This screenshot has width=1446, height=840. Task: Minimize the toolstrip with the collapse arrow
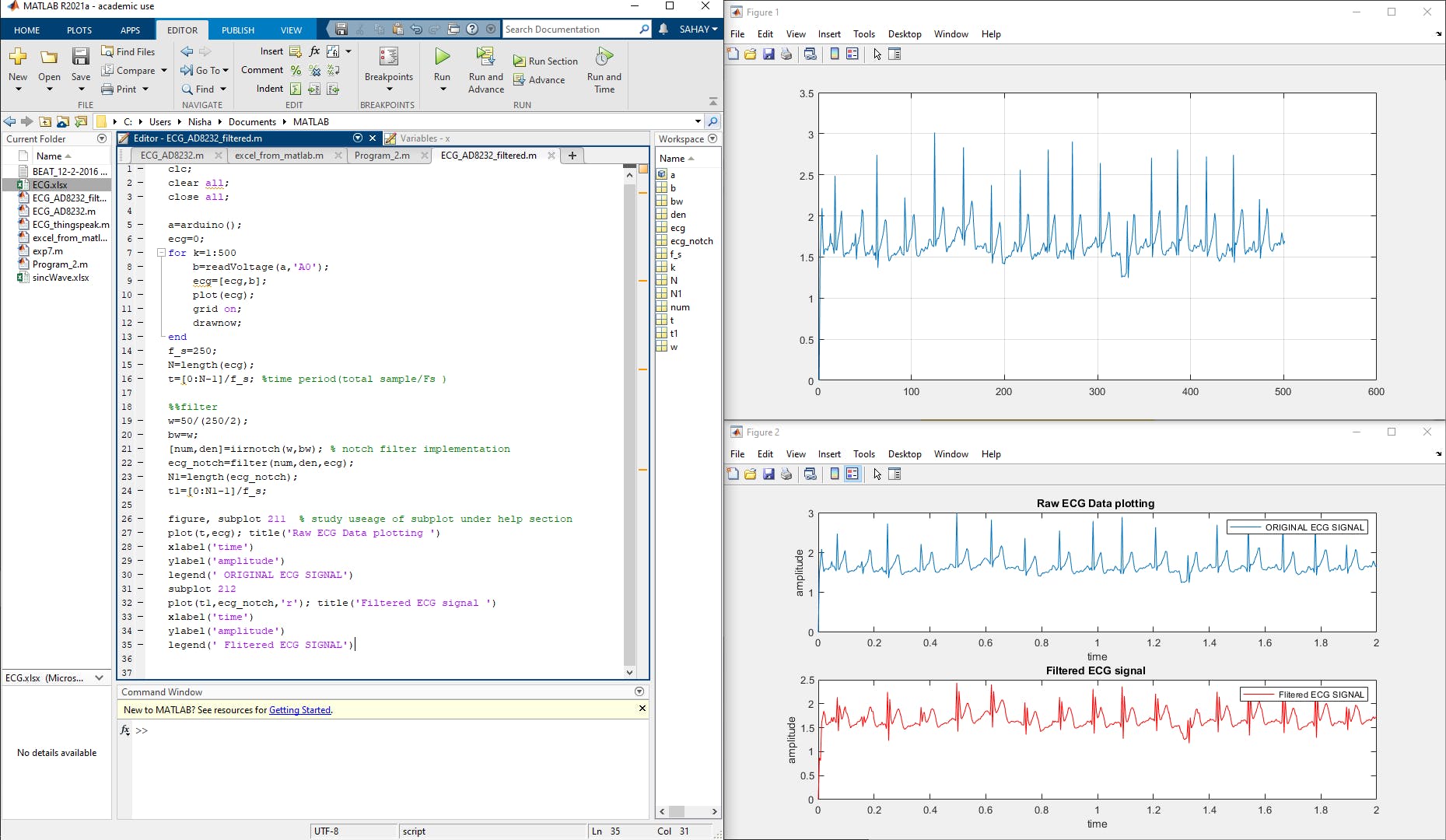[713, 102]
